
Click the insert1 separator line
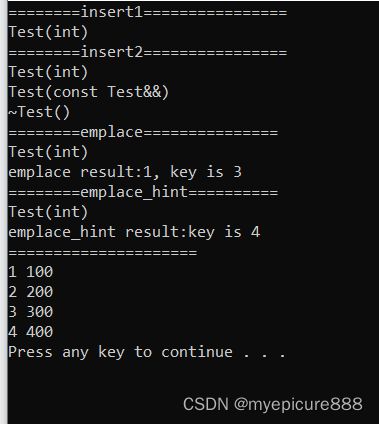(x=147, y=12)
